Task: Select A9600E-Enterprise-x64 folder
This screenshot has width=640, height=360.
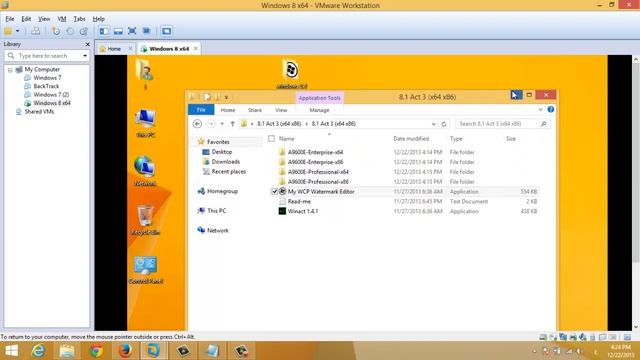Action: tap(315, 152)
